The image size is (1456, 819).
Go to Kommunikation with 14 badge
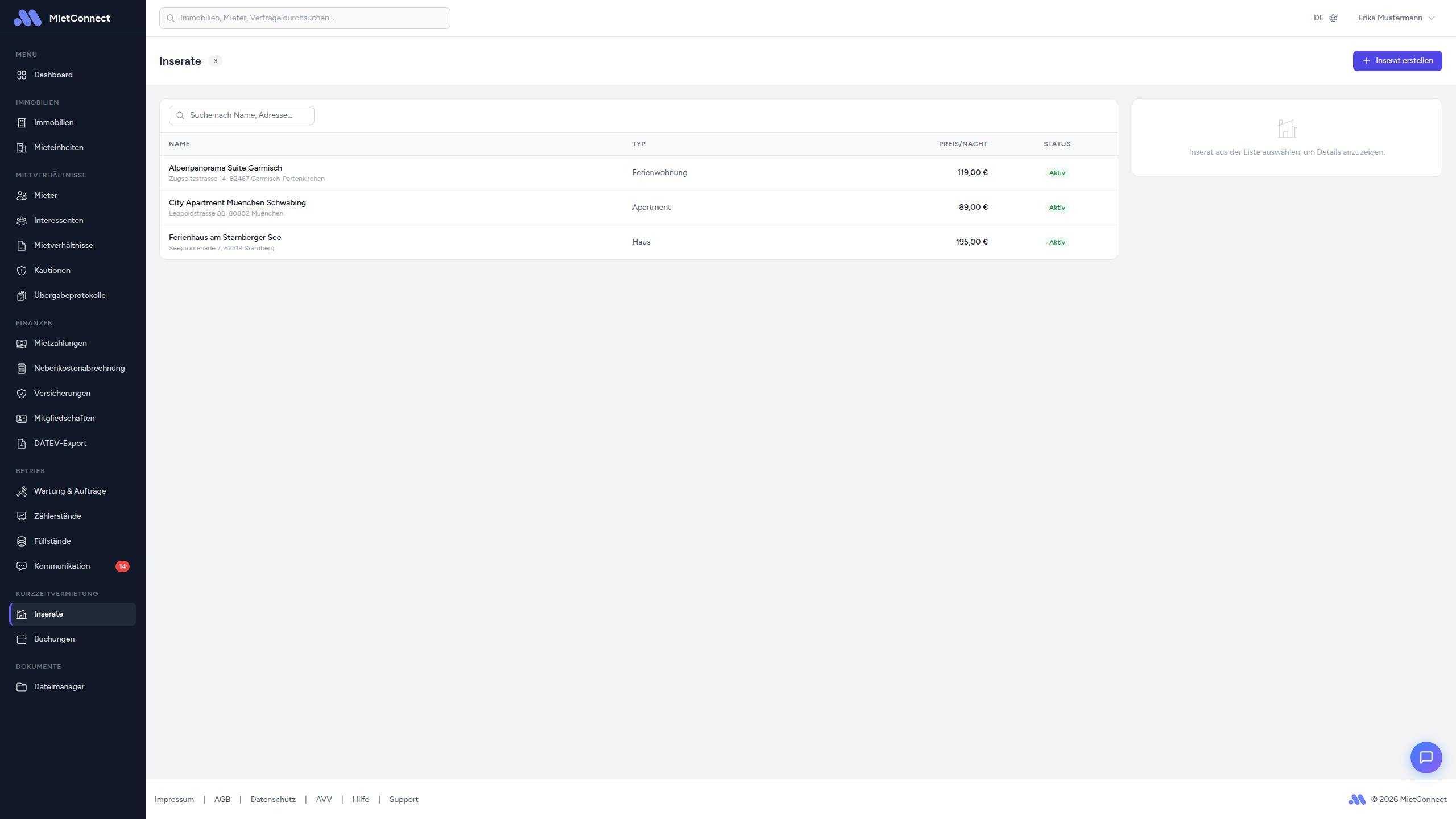(62, 566)
